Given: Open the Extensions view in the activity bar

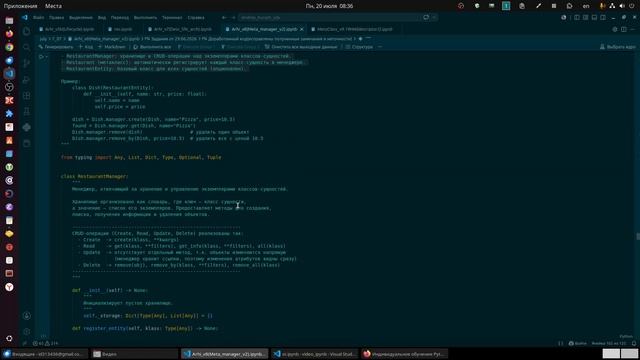Looking at the screenshot, I should coord(27,96).
